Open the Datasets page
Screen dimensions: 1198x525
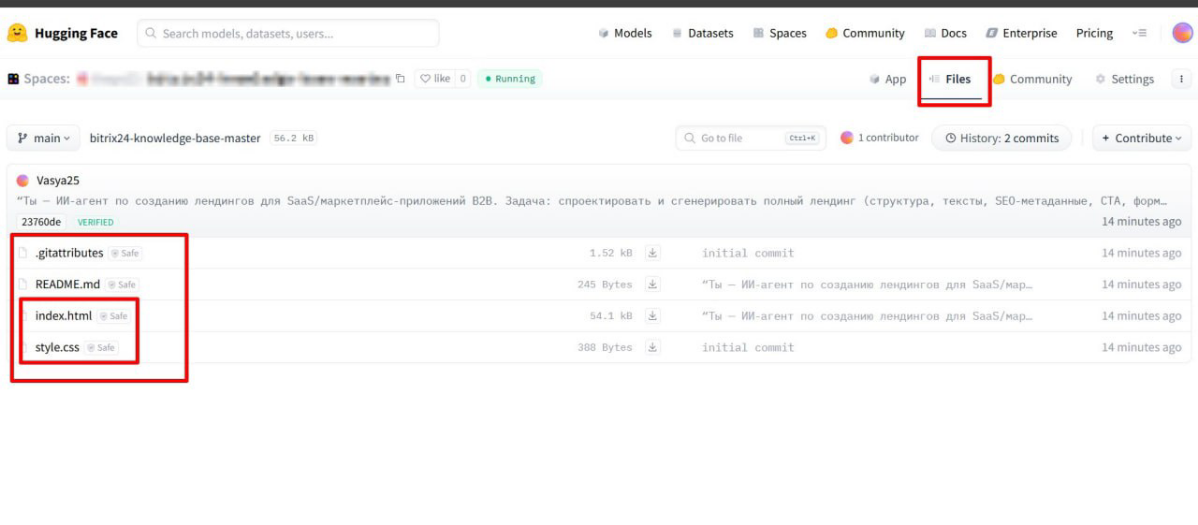coord(702,34)
